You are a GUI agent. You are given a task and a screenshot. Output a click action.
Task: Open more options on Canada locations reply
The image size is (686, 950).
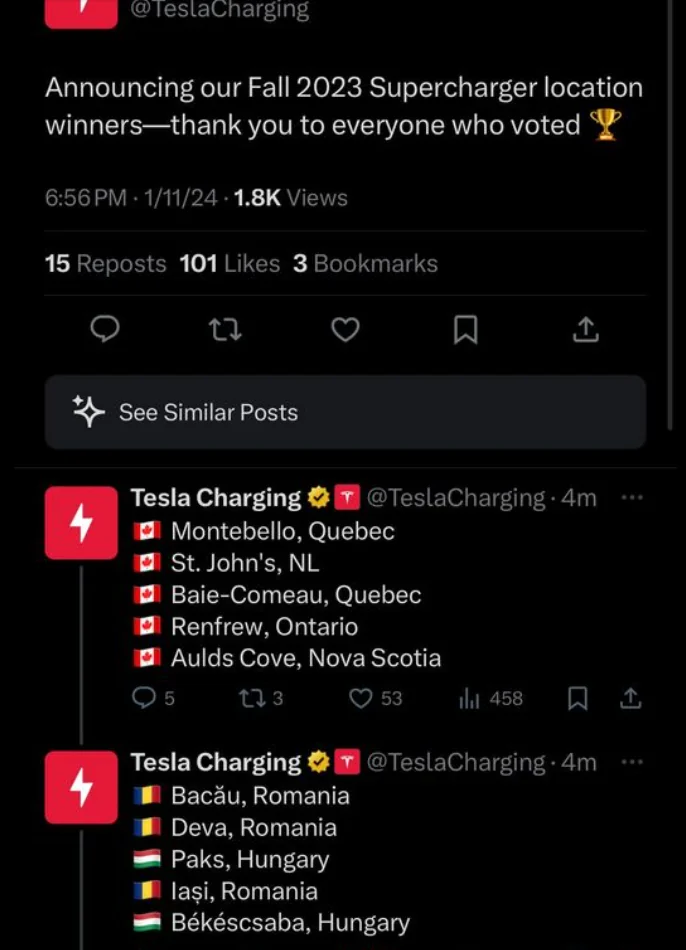coord(631,497)
